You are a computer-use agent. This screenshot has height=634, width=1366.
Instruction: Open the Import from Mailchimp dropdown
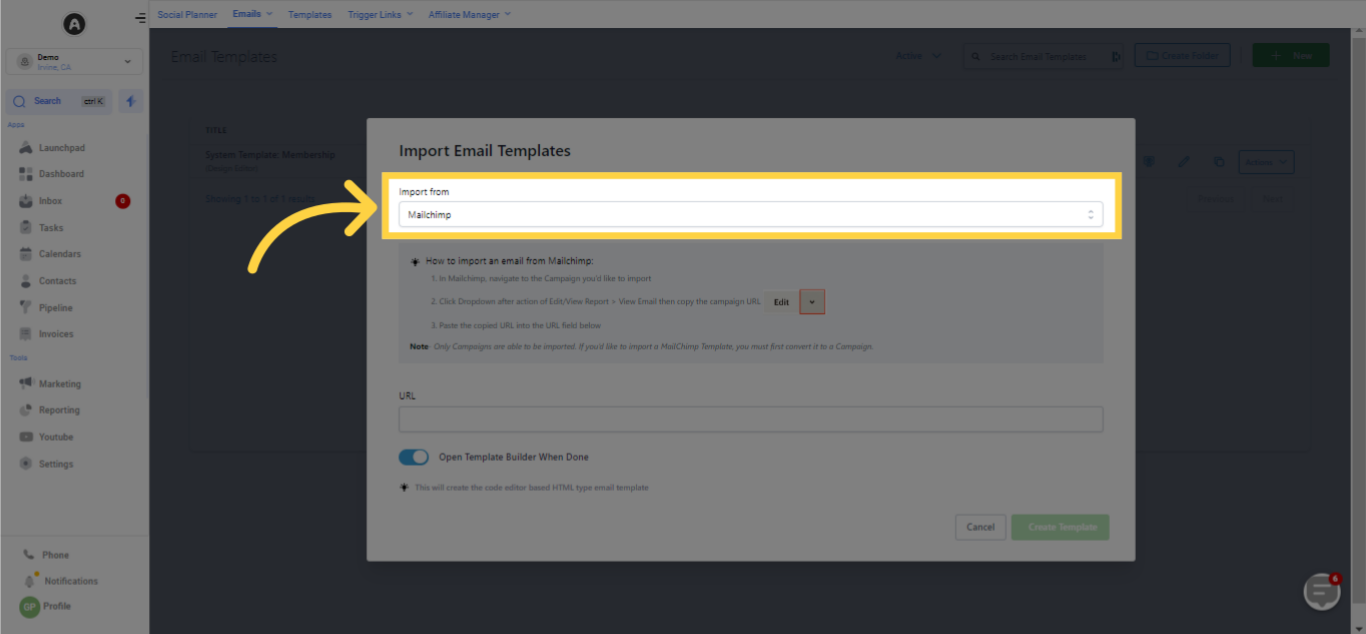pos(751,215)
